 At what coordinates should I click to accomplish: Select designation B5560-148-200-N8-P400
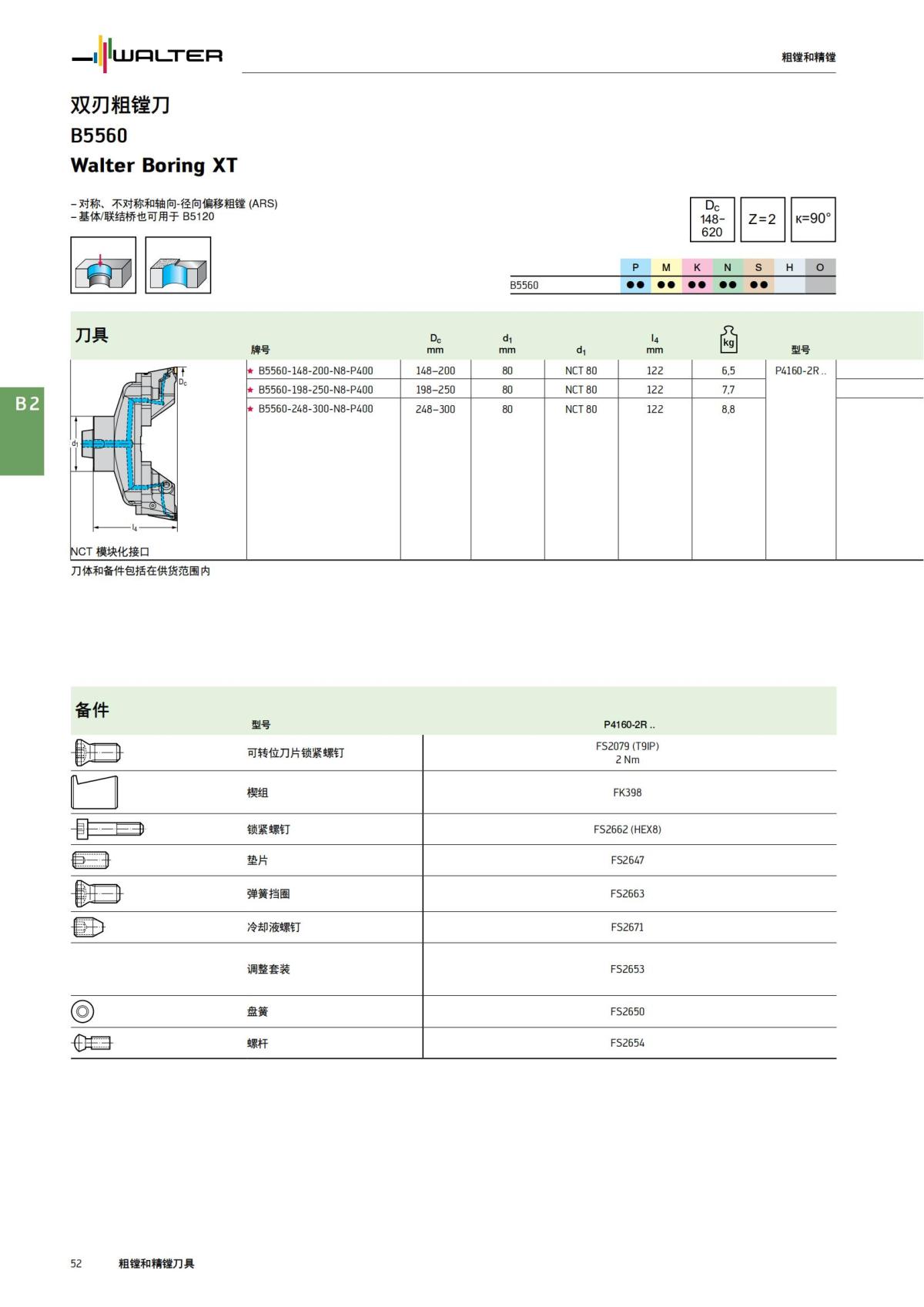pyautogui.click(x=316, y=370)
